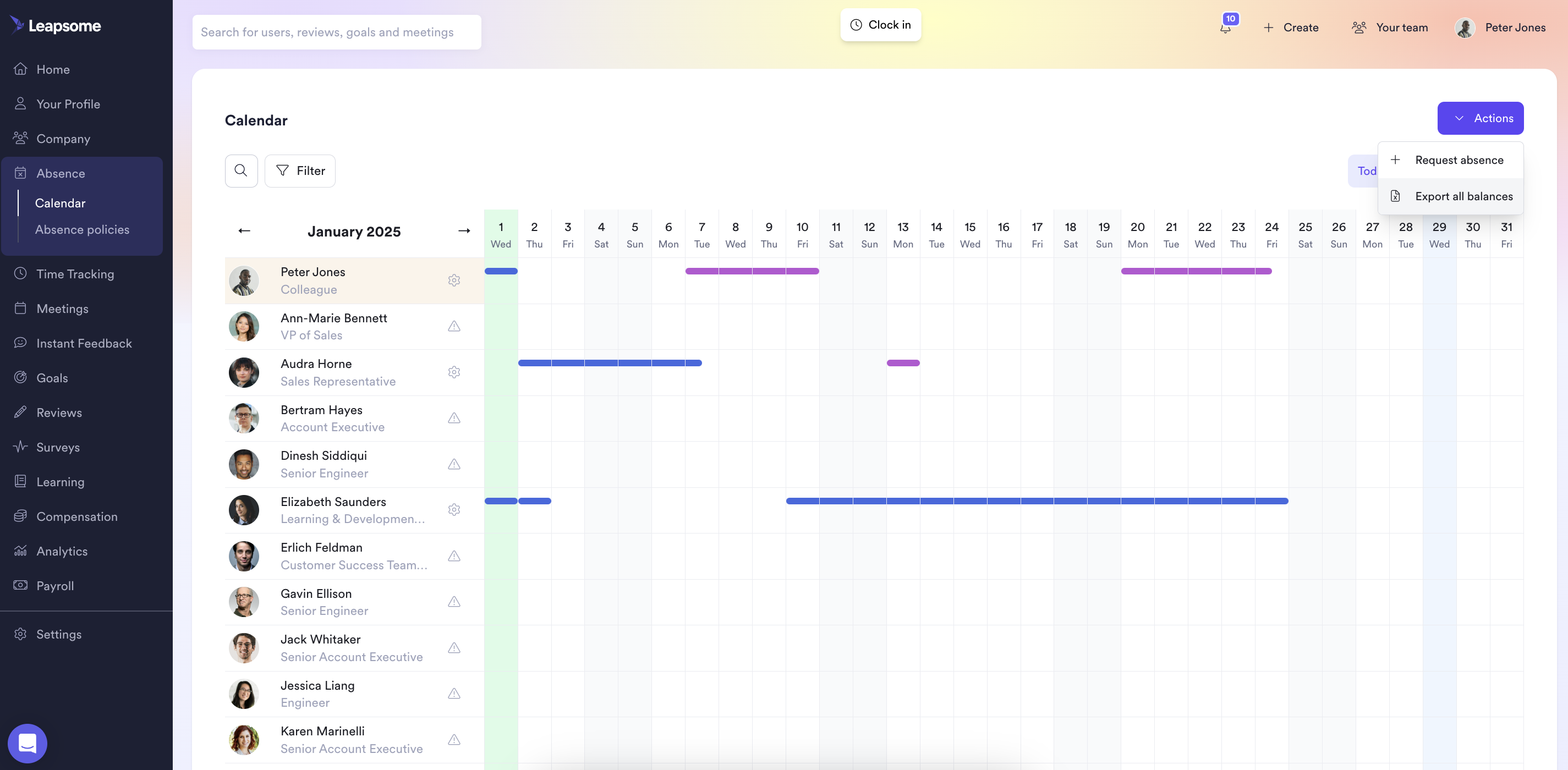This screenshot has height=770, width=1568.
Task: Click the warning triangle beside Dinesh Siddiqui
Action: point(454,464)
